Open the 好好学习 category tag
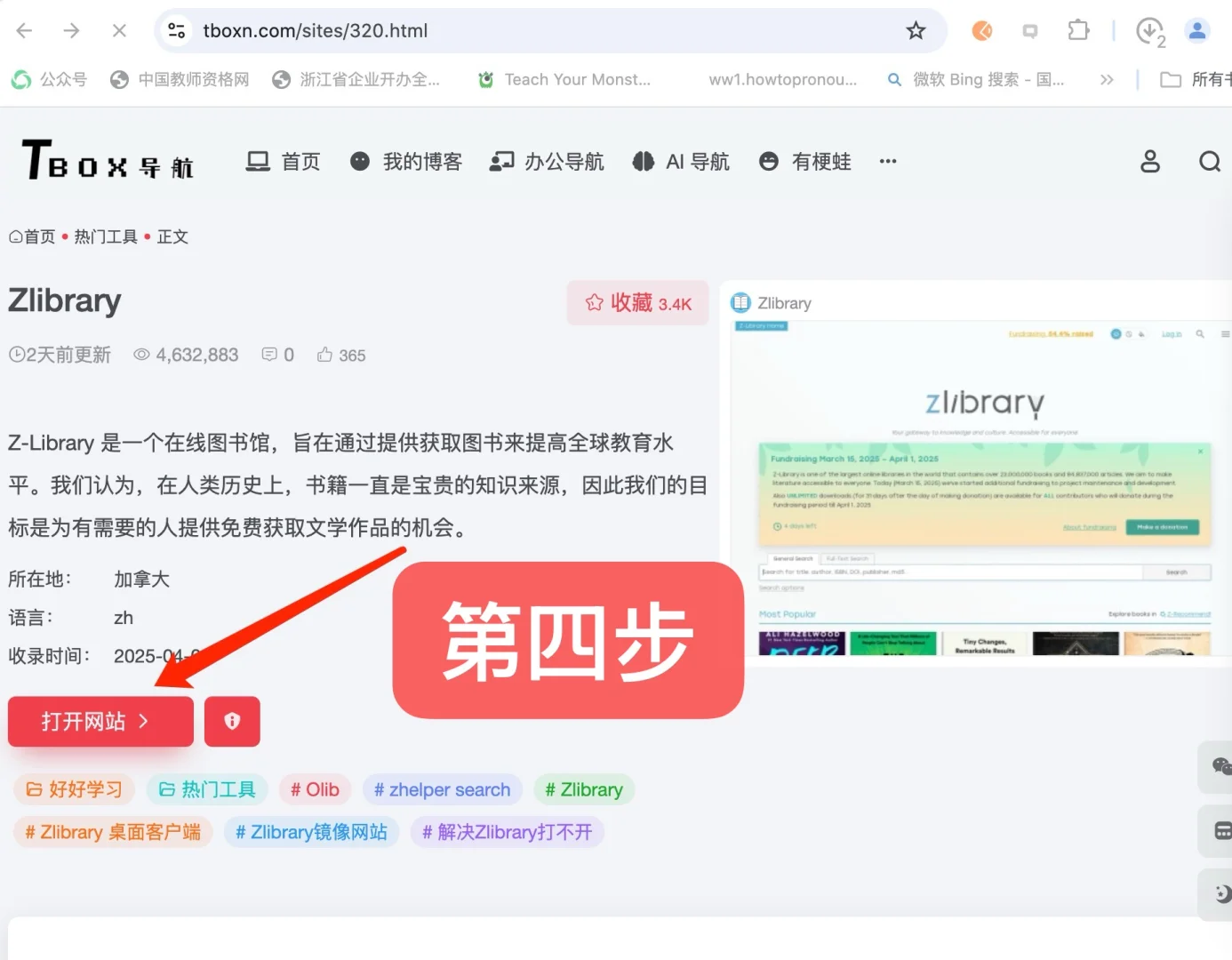The height and width of the screenshot is (960, 1232). click(74, 789)
